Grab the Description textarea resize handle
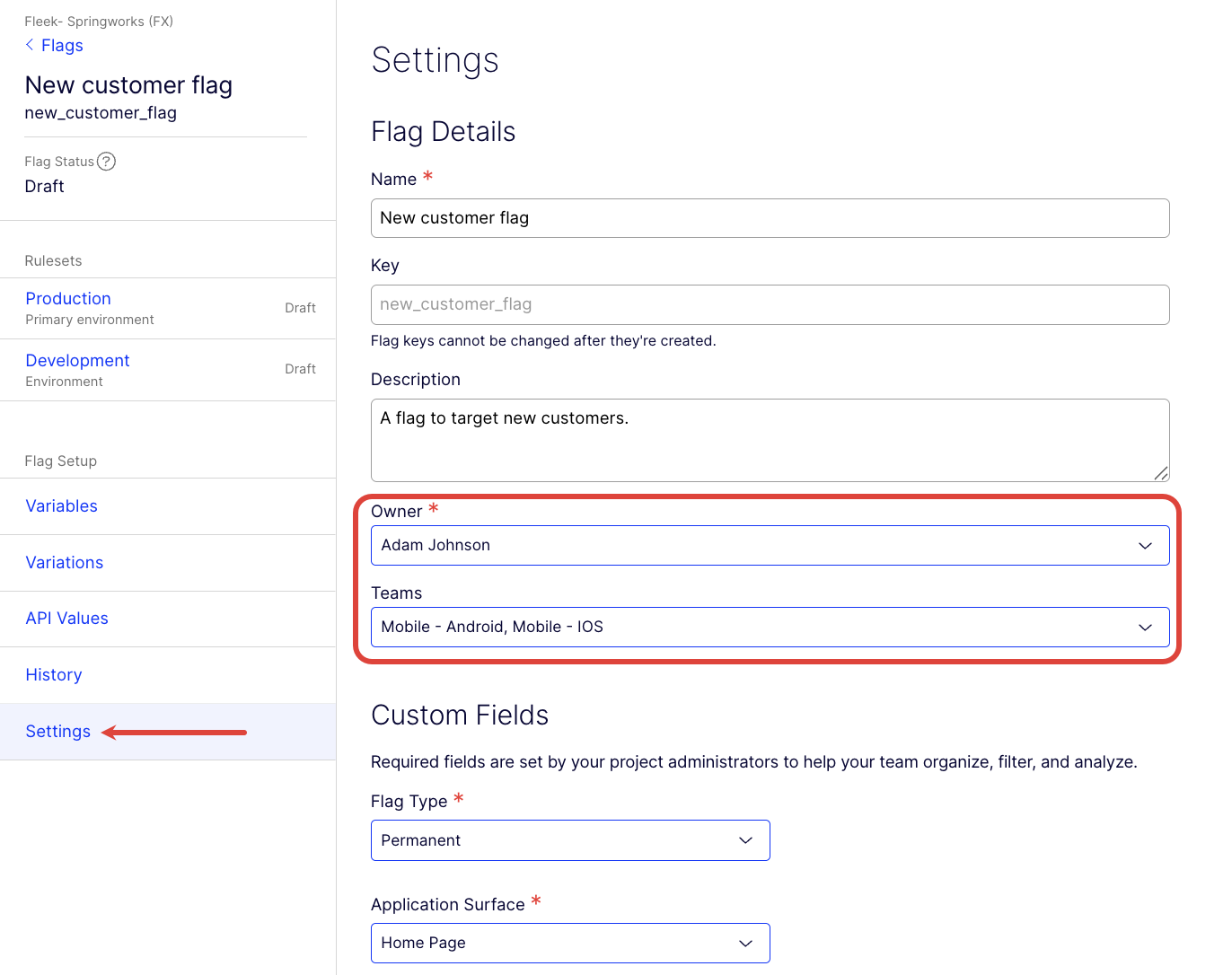Viewport: 1232px width, 975px height. 1160,473
